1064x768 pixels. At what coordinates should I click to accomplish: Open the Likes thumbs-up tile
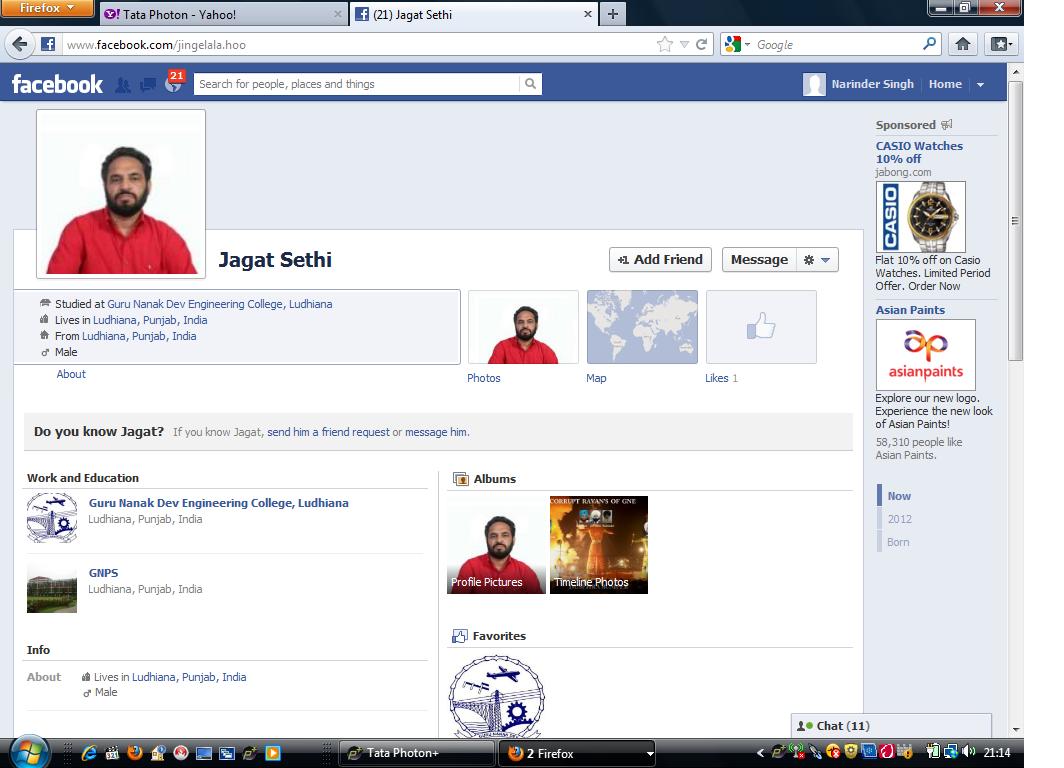[761, 327]
